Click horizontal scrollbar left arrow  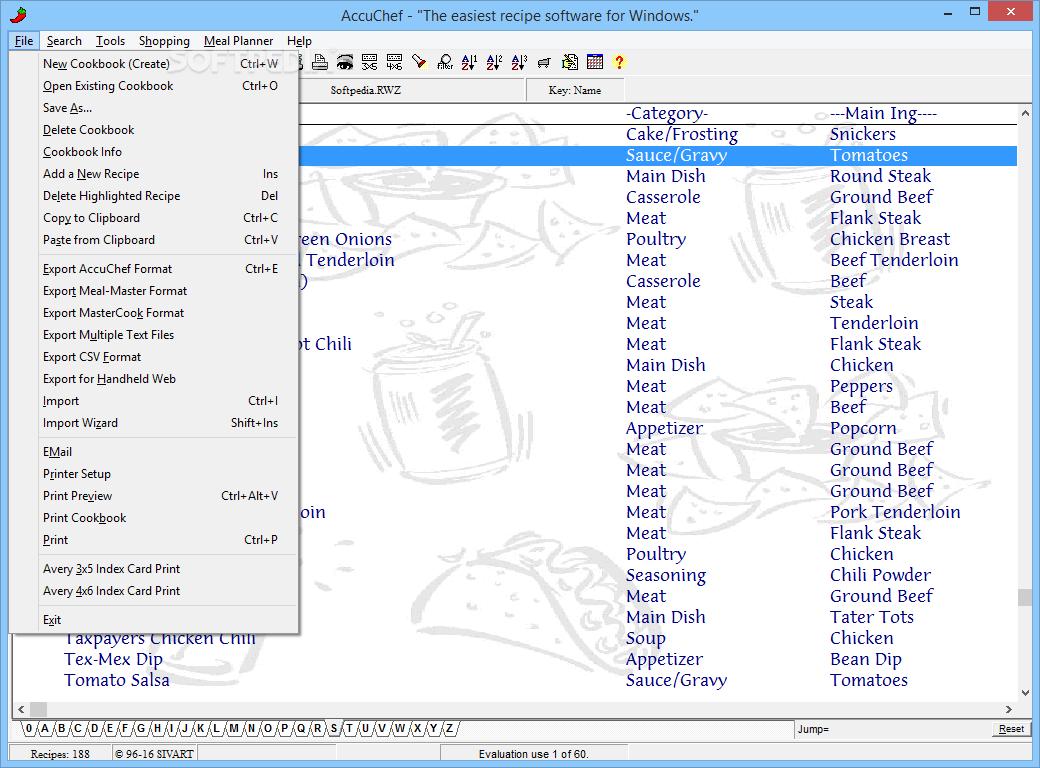pos(21,709)
